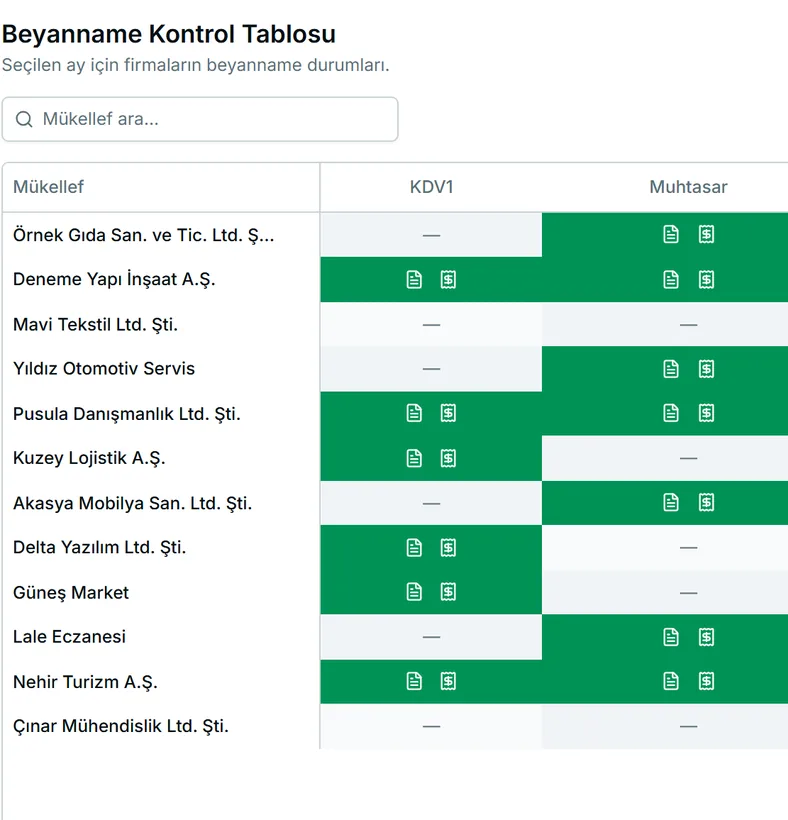Image resolution: width=788 pixels, height=820 pixels.
Task: Focus the Mükellef ara search input
Action: 200,119
